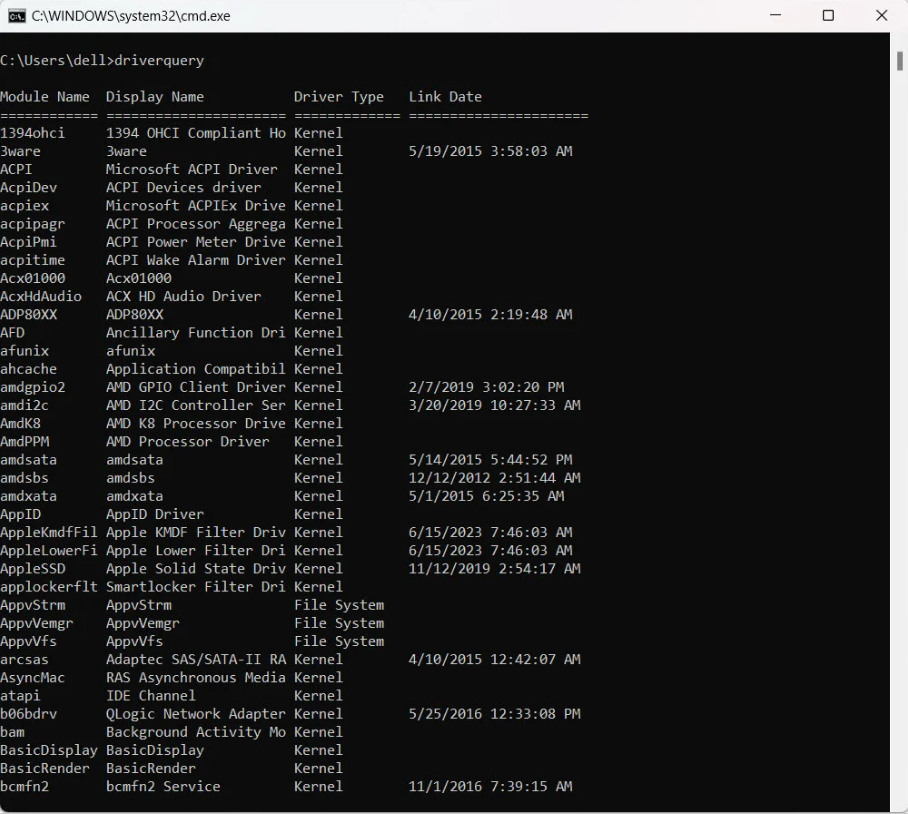Click the Driver Type column header
The width and height of the screenshot is (908, 814).
[339, 97]
